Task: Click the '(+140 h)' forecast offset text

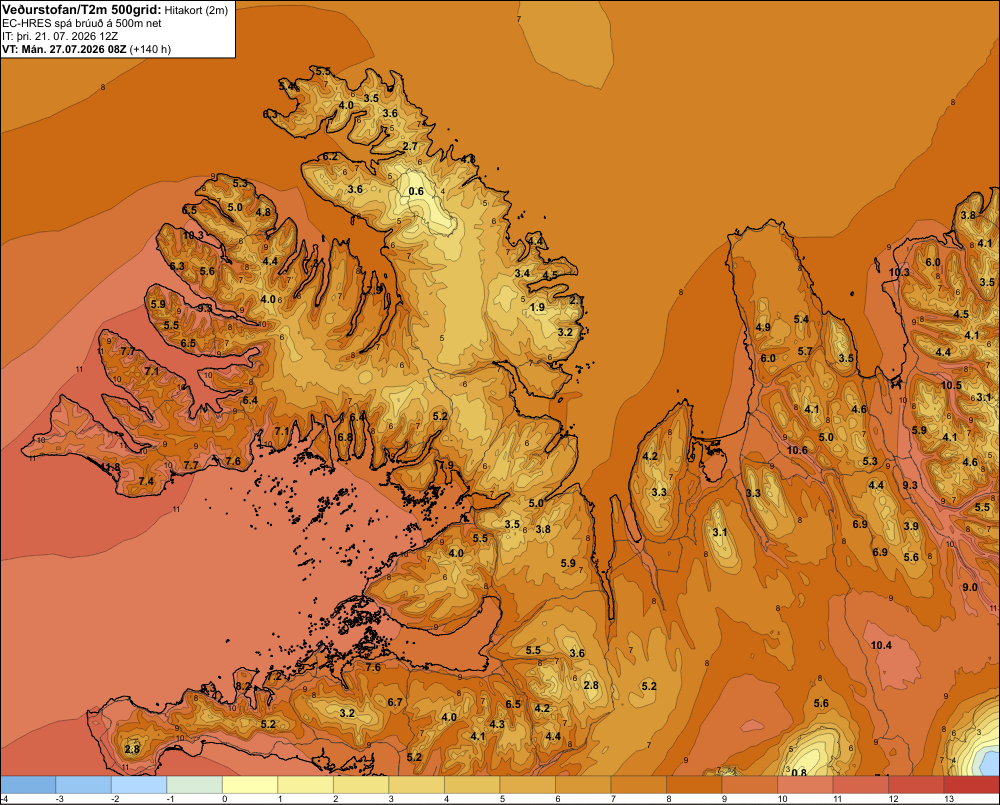Action: point(150,49)
